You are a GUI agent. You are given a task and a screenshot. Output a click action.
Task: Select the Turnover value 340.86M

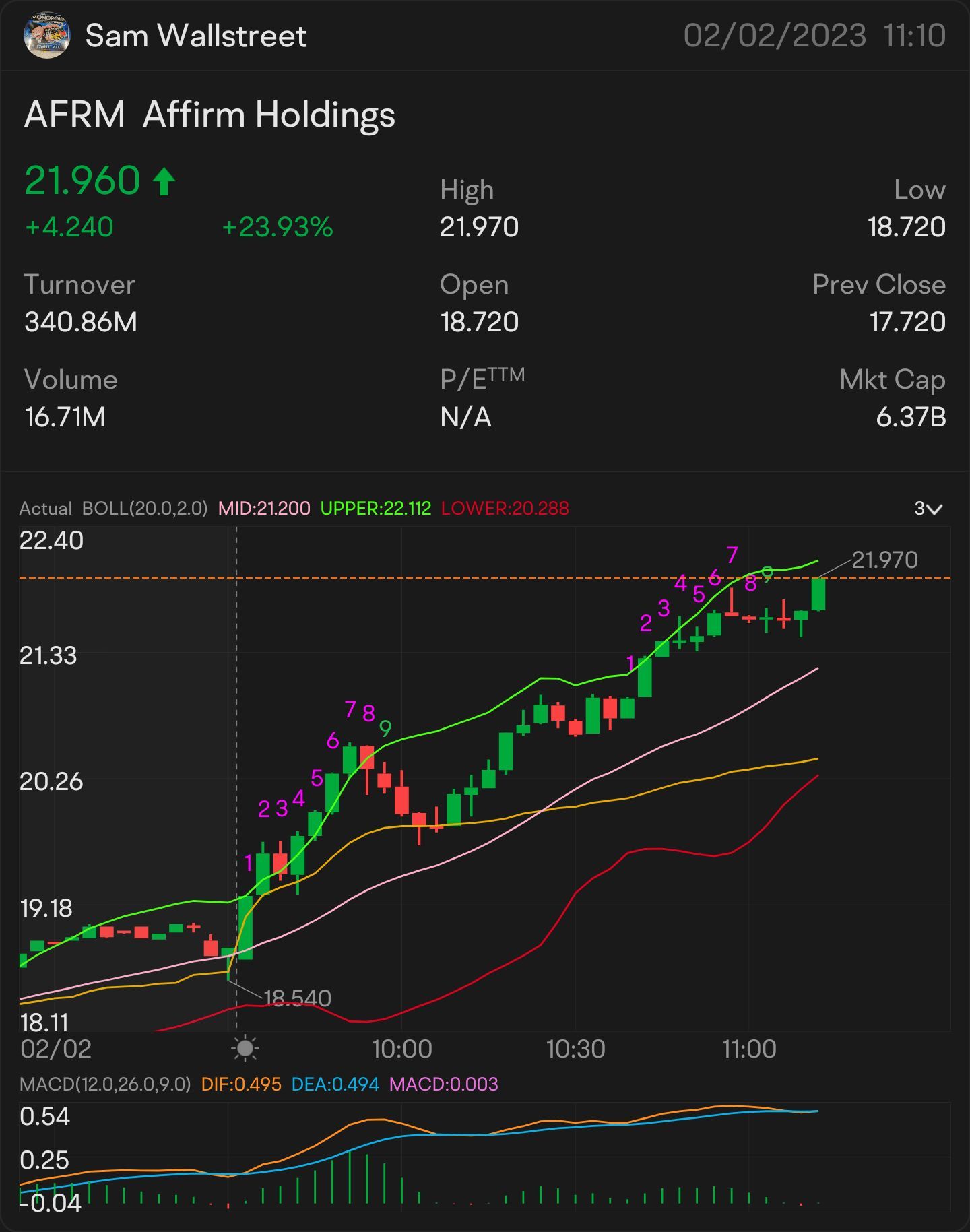(81, 322)
